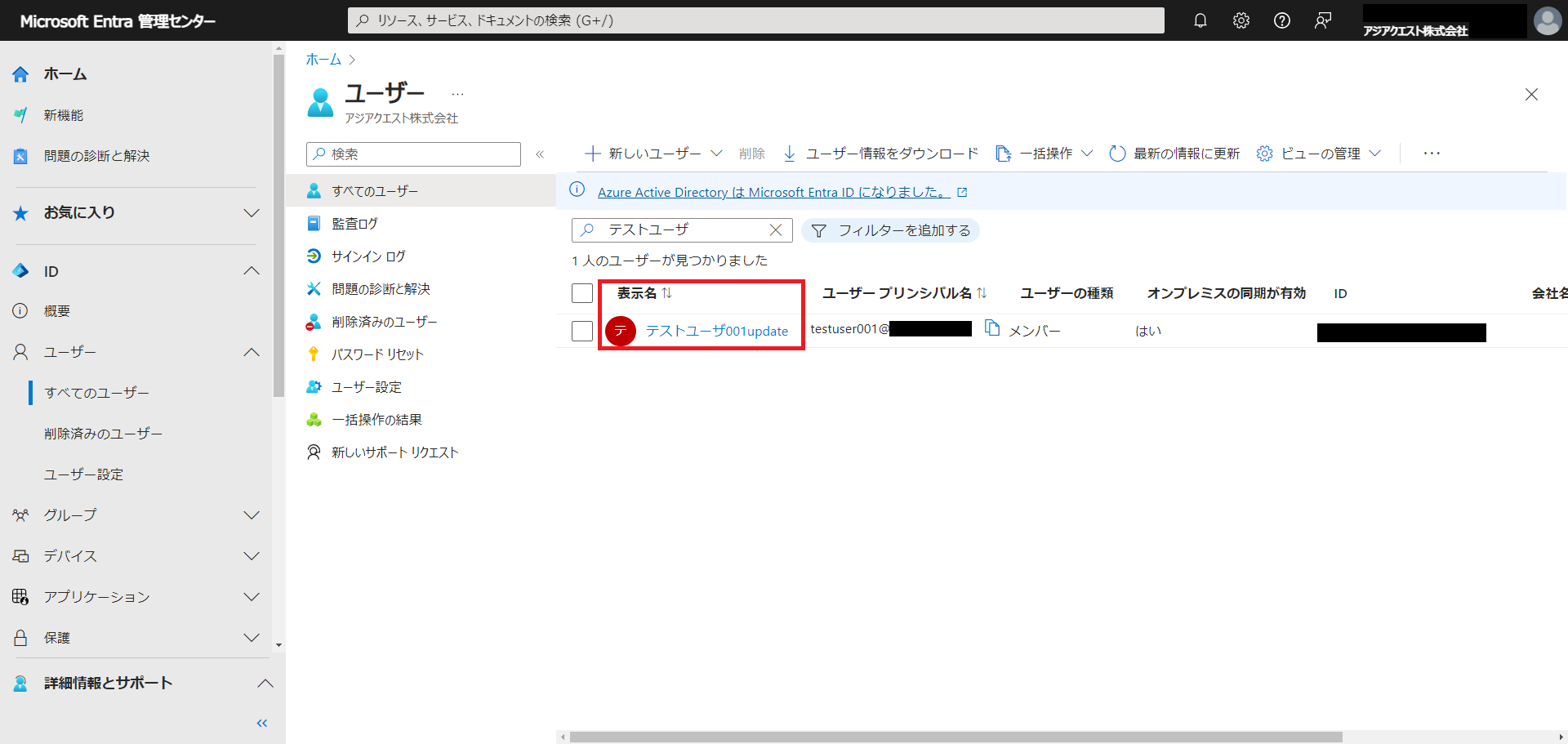Click the blade menu 検索 field
The width and height of the screenshot is (1568, 744).
click(413, 154)
